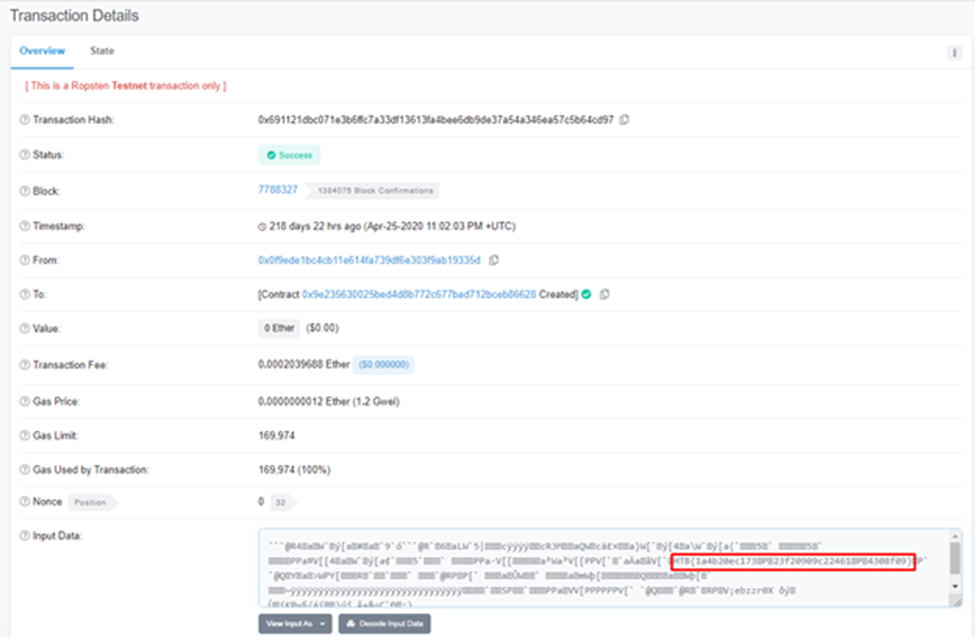The height and width of the screenshot is (637, 975).
Task: Click the Input Data box resize handle
Action: click(x=956, y=602)
